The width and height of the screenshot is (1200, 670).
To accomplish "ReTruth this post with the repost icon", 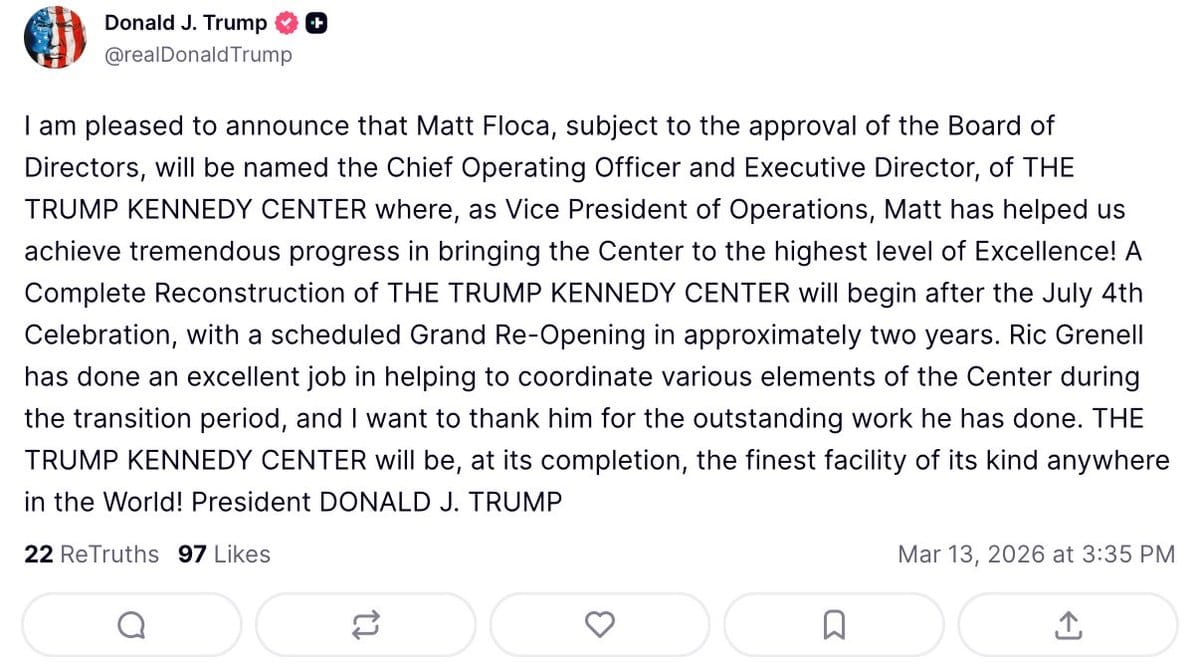I will 365,625.
